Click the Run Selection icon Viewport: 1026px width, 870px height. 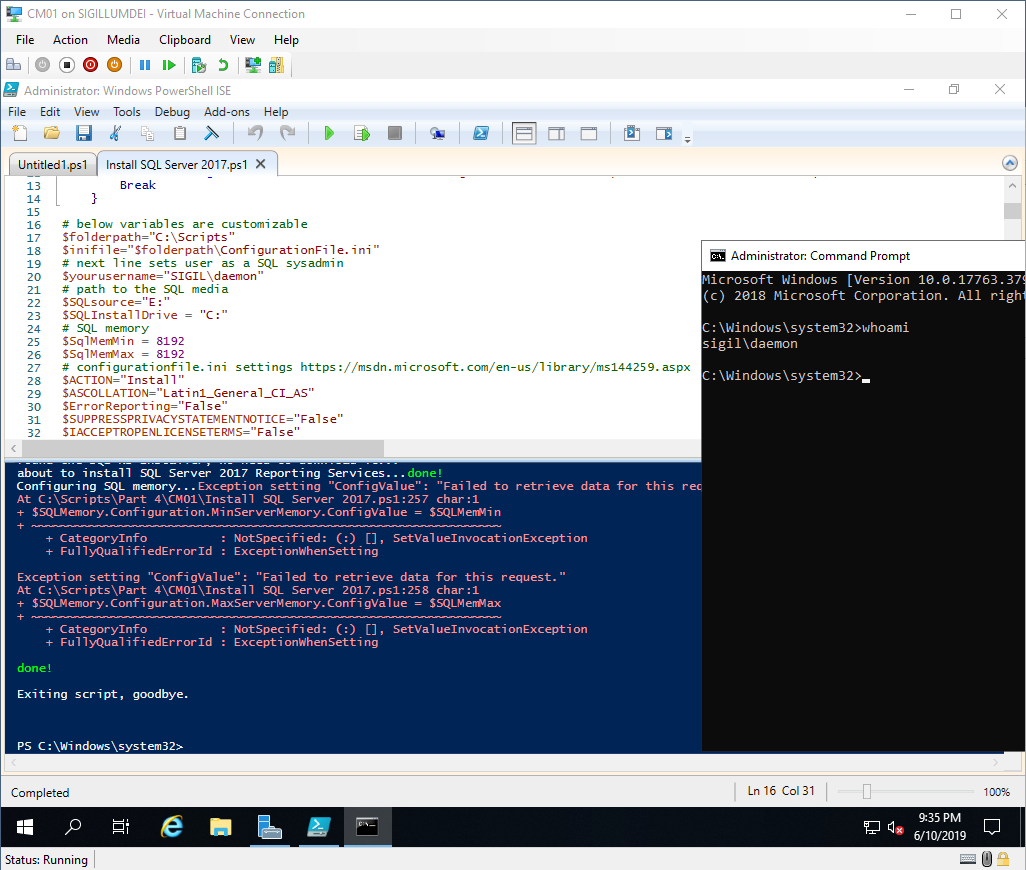pyautogui.click(x=362, y=133)
